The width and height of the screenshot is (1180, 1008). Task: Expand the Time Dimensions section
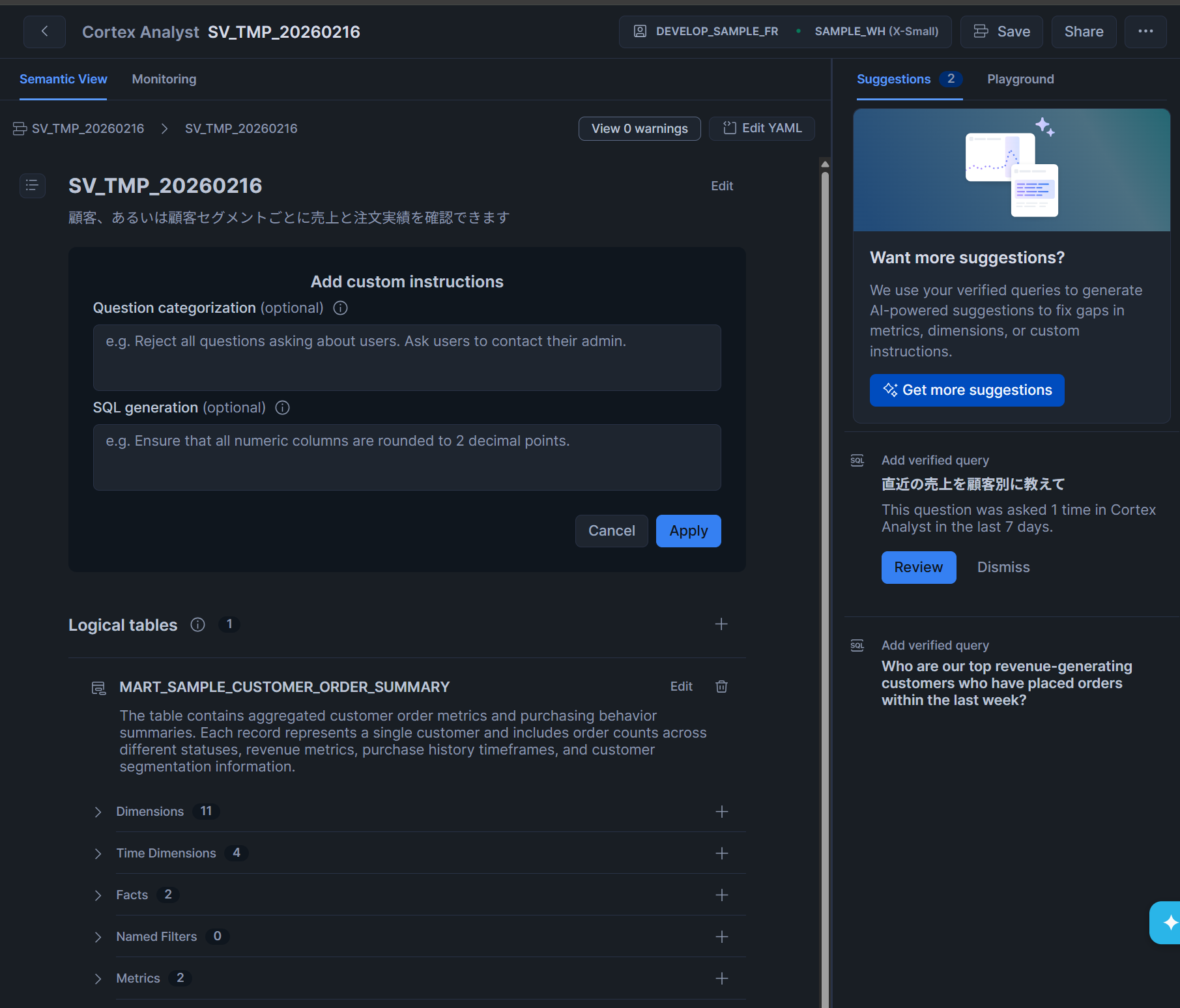coord(98,854)
